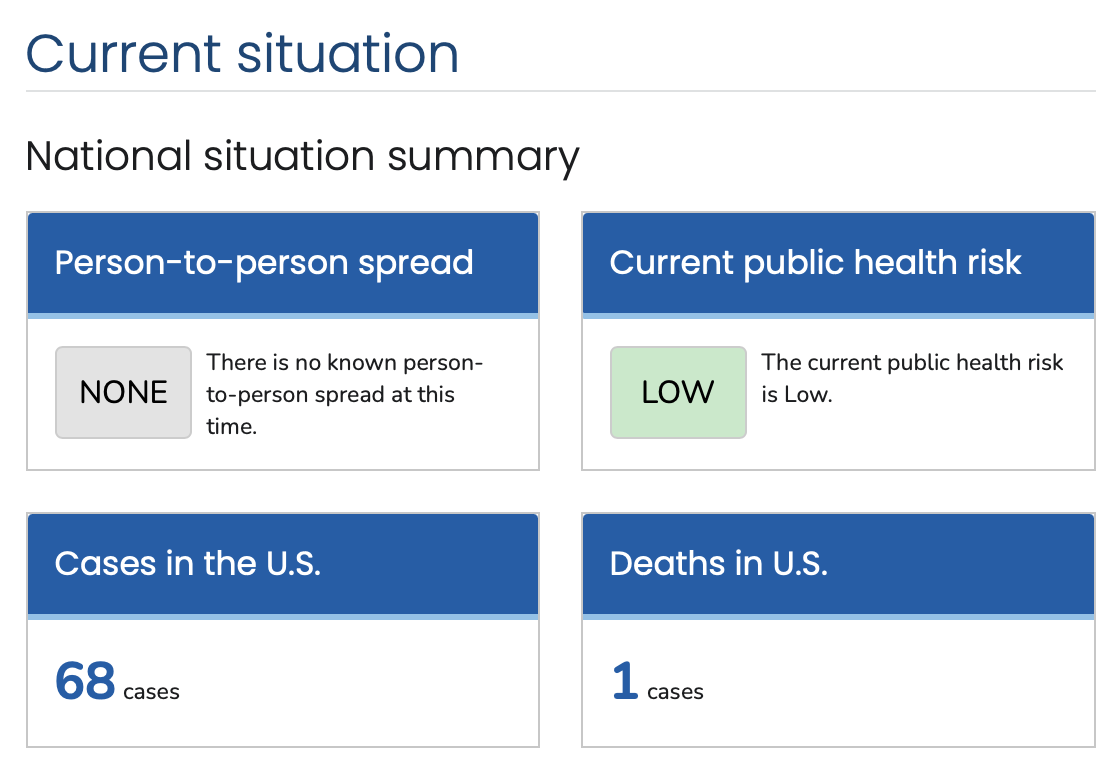Click the NONE status badge
The width and height of the screenshot is (1118, 770).
[x=123, y=392]
